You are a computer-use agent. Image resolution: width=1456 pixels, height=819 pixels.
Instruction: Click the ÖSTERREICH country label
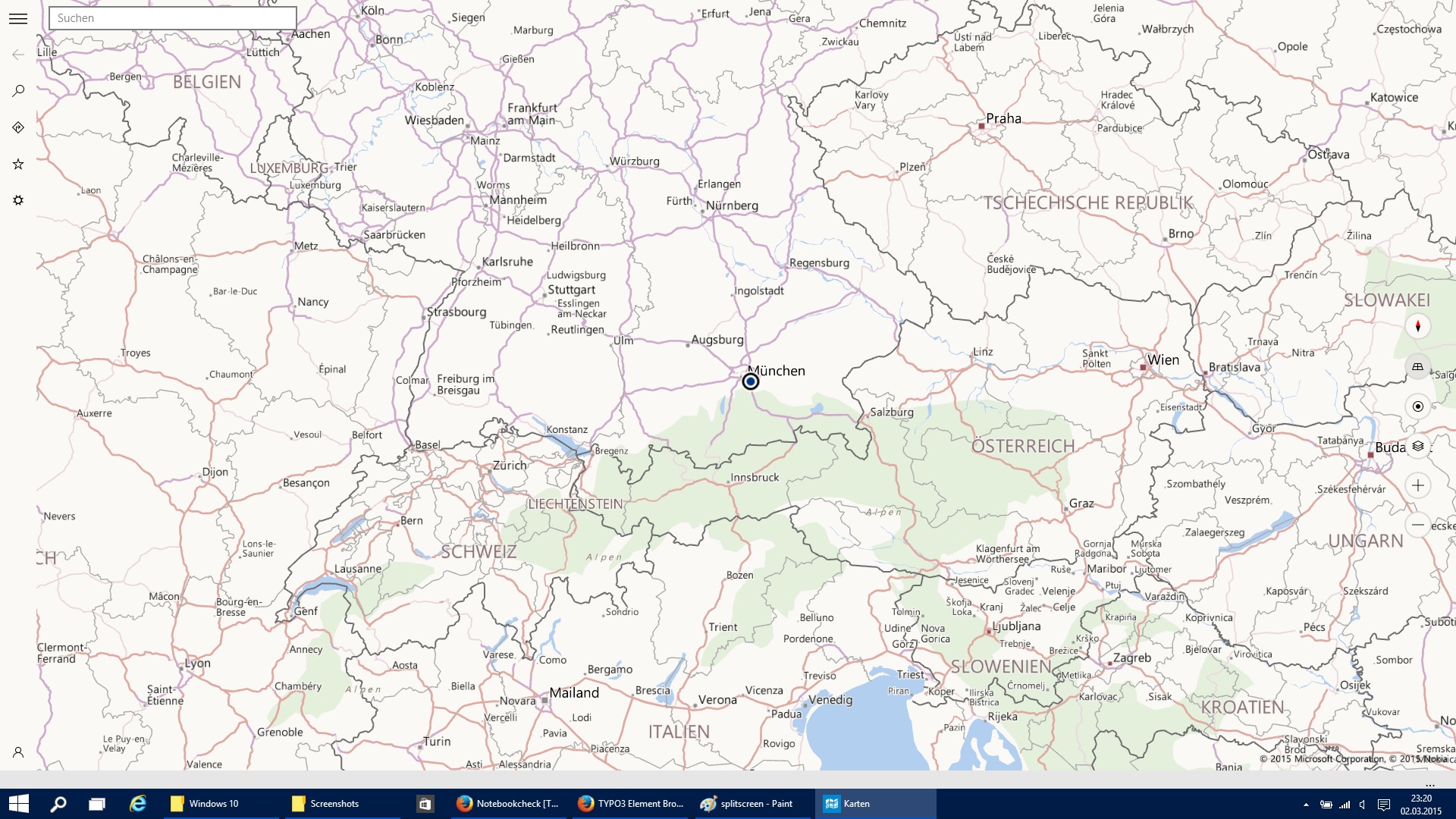(x=1023, y=446)
